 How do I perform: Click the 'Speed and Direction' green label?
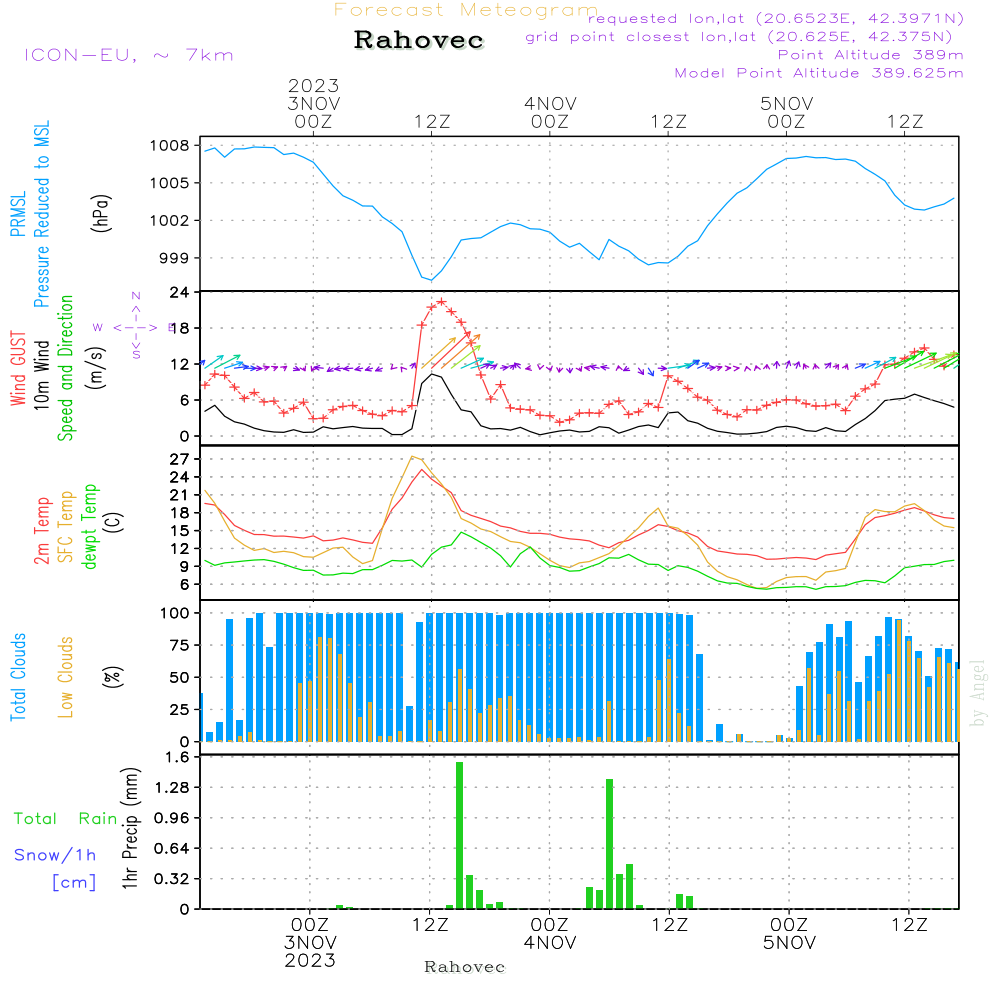point(65,368)
